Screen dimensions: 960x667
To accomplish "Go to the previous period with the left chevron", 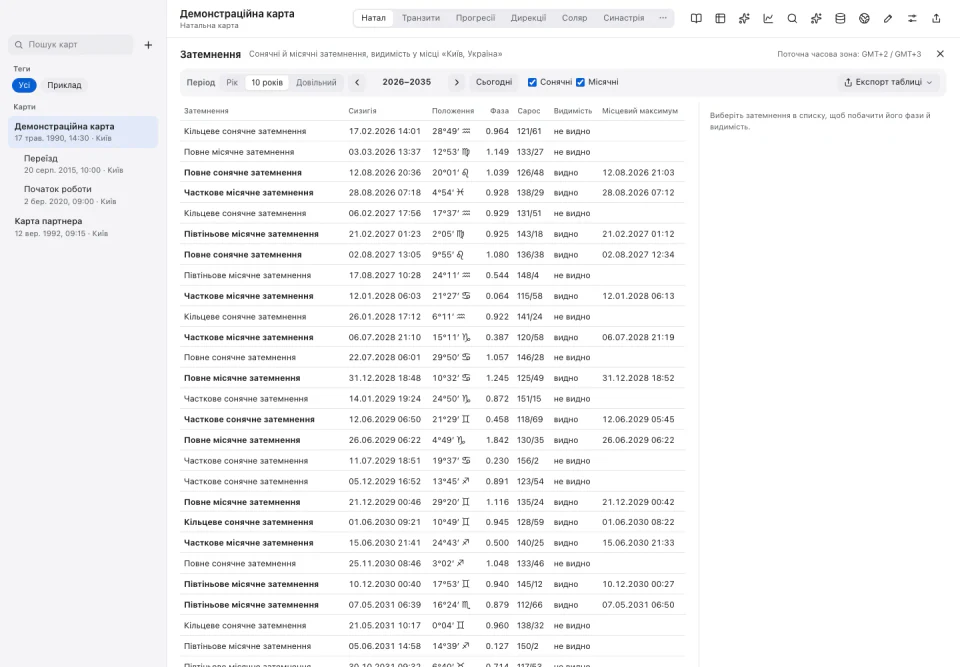I will [357, 82].
